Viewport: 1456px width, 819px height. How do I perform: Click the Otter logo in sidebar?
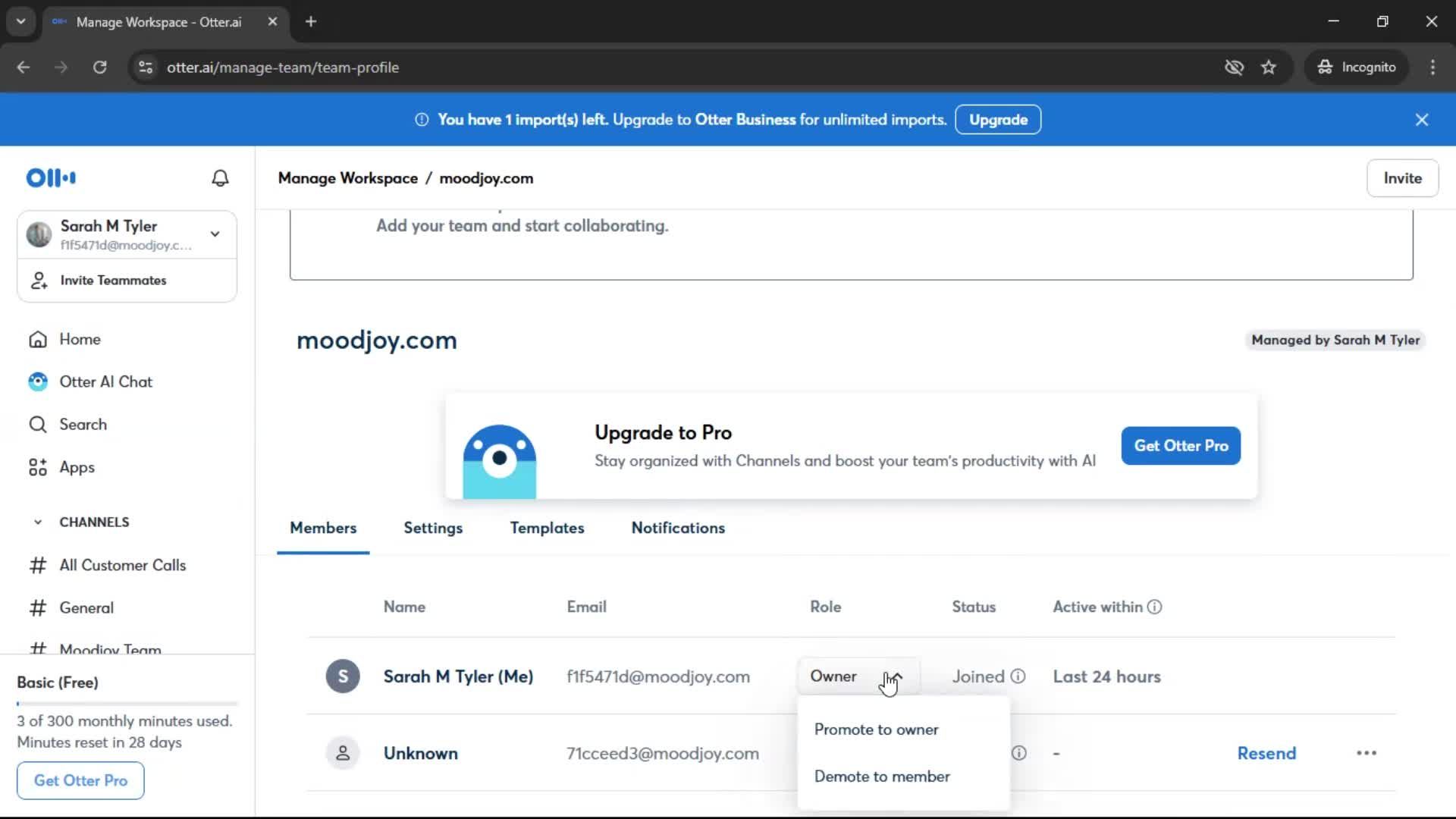51,178
